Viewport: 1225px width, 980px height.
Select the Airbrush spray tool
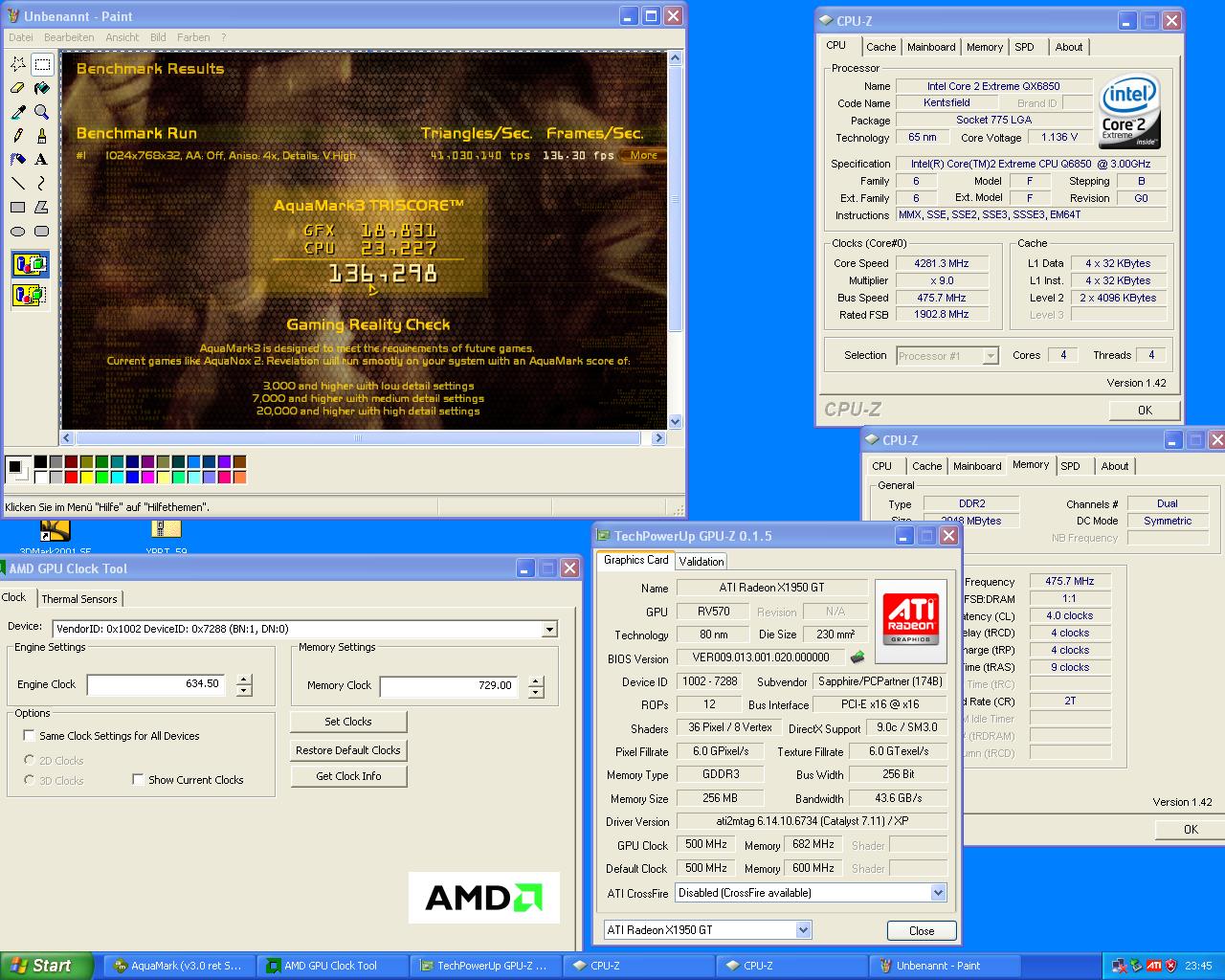(x=18, y=160)
